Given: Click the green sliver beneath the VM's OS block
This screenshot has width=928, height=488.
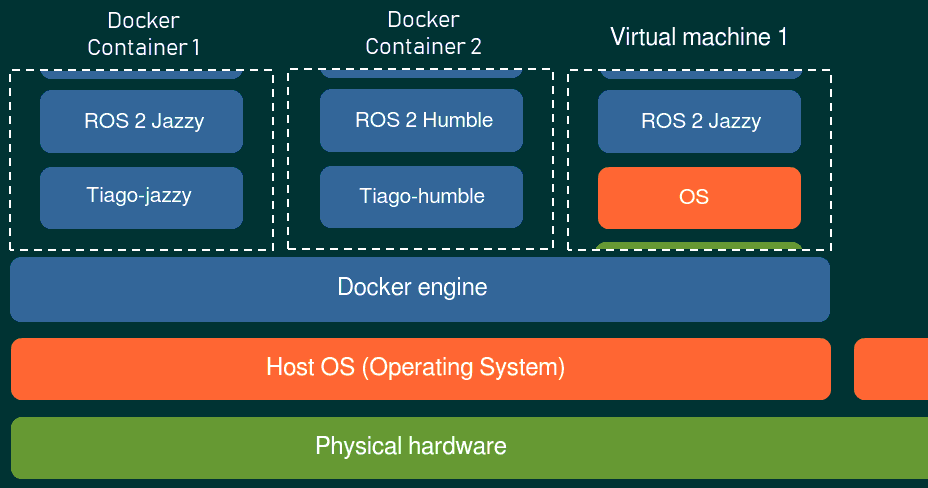Looking at the screenshot, I should 700,245.
